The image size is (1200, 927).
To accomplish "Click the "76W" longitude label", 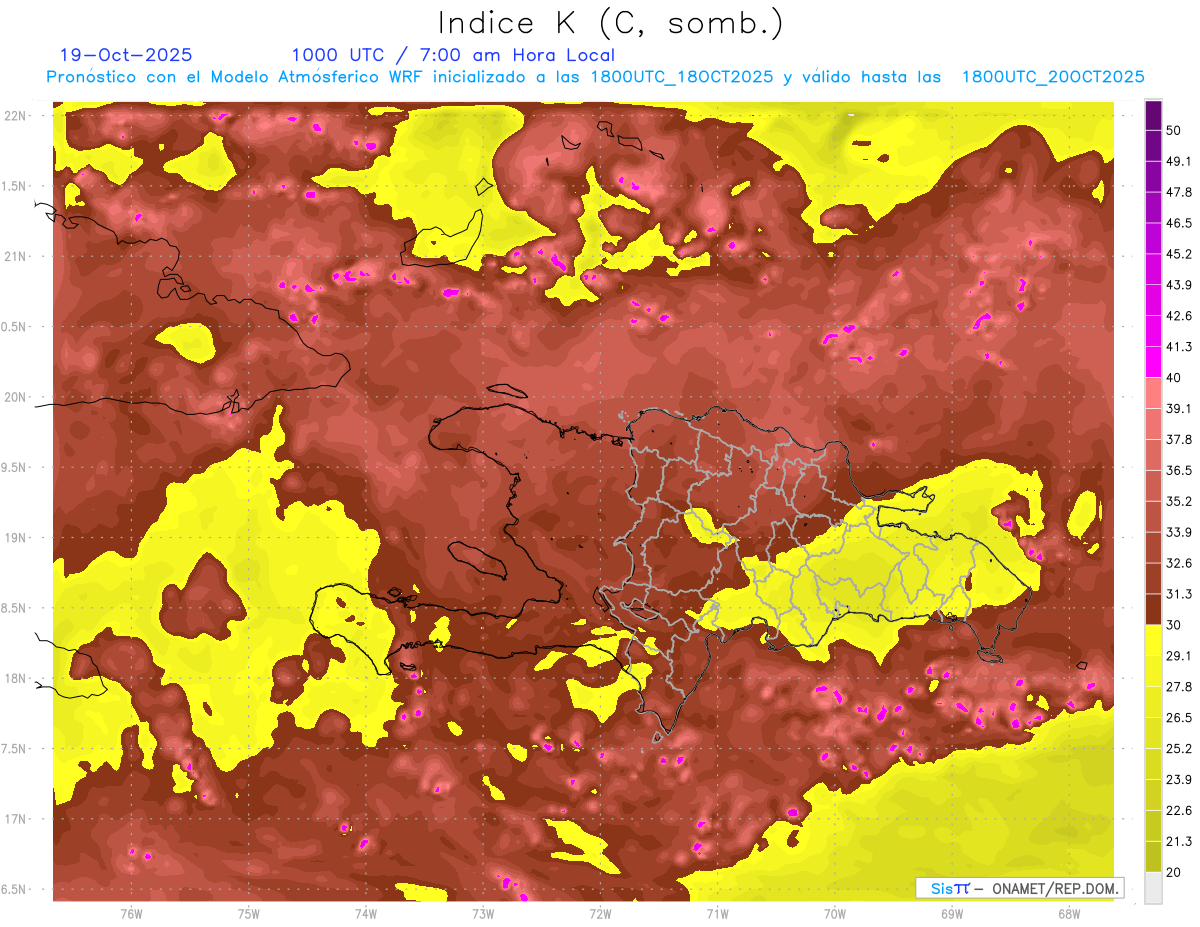I will [131, 913].
